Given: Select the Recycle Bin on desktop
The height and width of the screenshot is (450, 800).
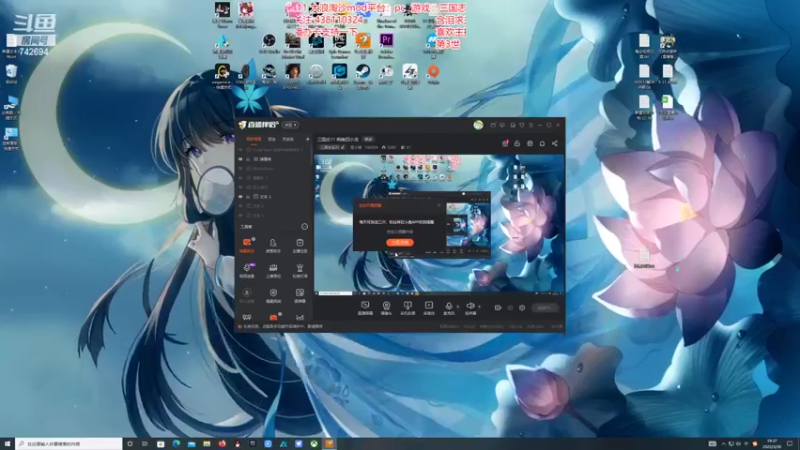Looking at the screenshot, I should point(11,73).
